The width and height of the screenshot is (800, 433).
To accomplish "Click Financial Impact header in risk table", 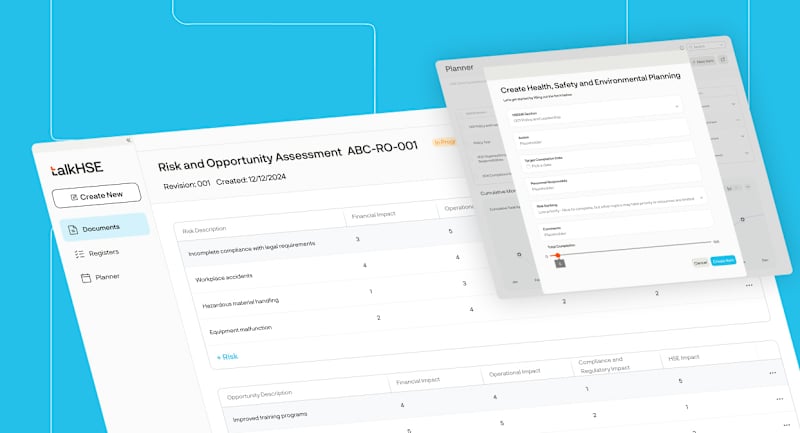I will [373, 215].
